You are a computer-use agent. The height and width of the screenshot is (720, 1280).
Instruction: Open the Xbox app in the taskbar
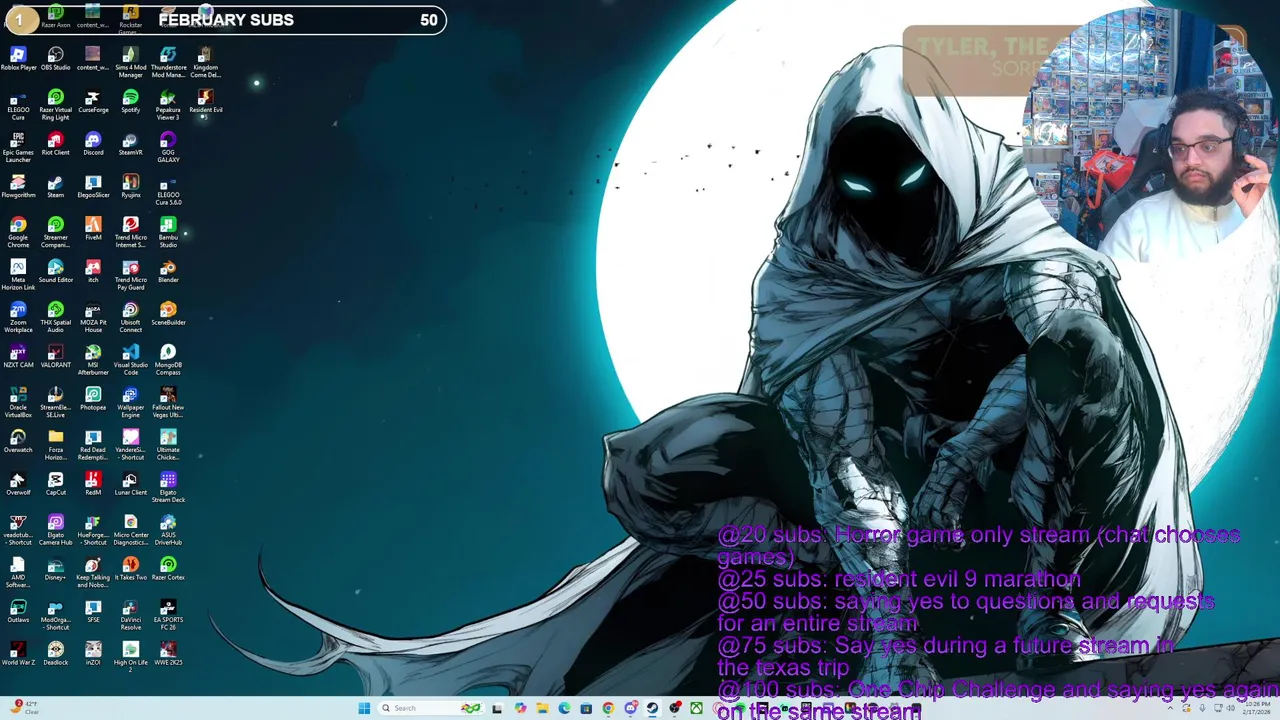696,708
